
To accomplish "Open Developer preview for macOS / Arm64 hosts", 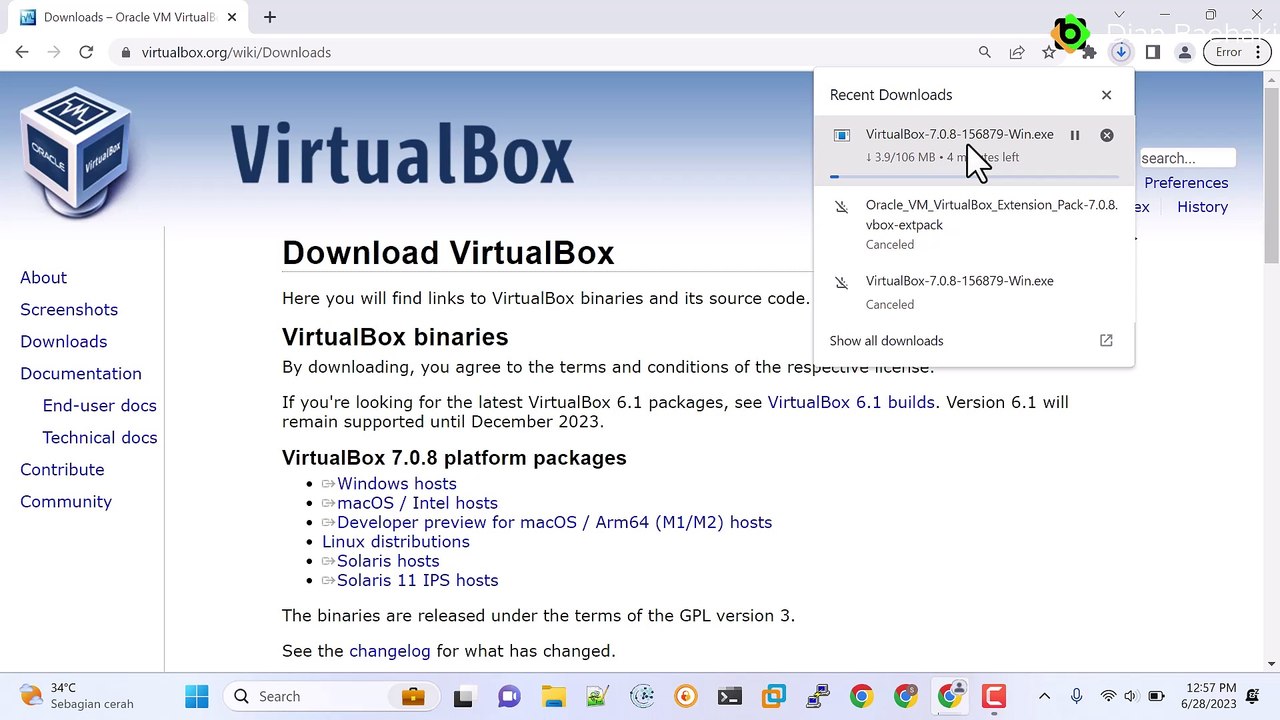I will point(554,522).
